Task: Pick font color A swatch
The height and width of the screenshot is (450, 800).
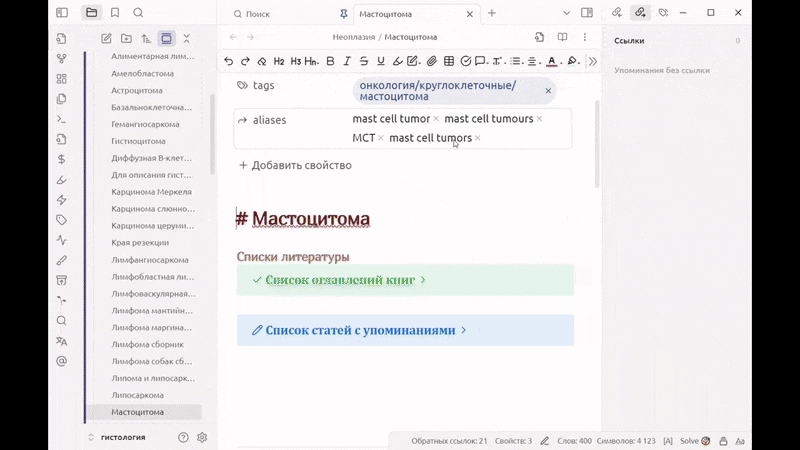Action: click(x=553, y=61)
